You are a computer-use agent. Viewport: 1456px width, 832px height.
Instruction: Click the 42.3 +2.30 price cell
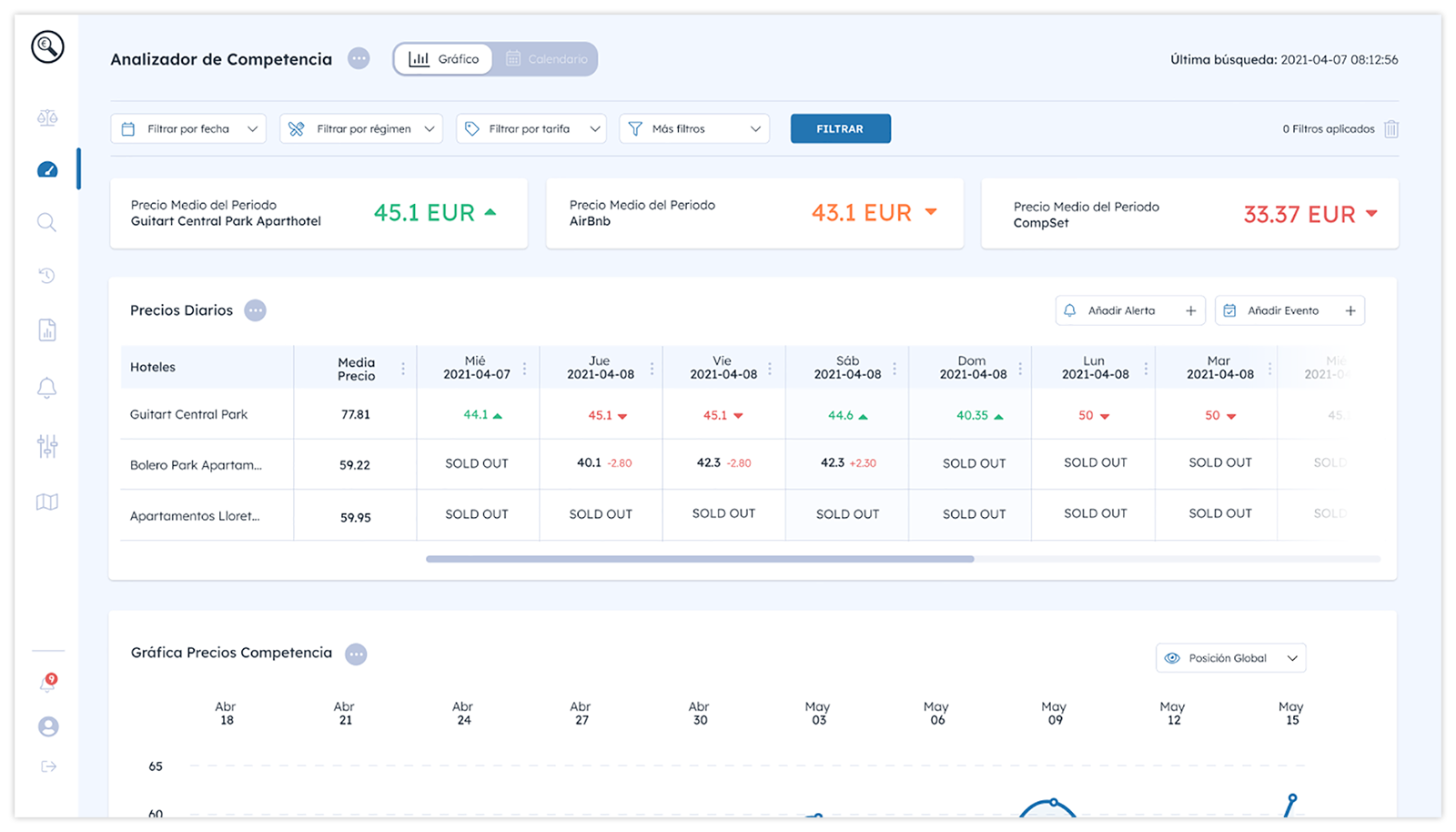848,462
